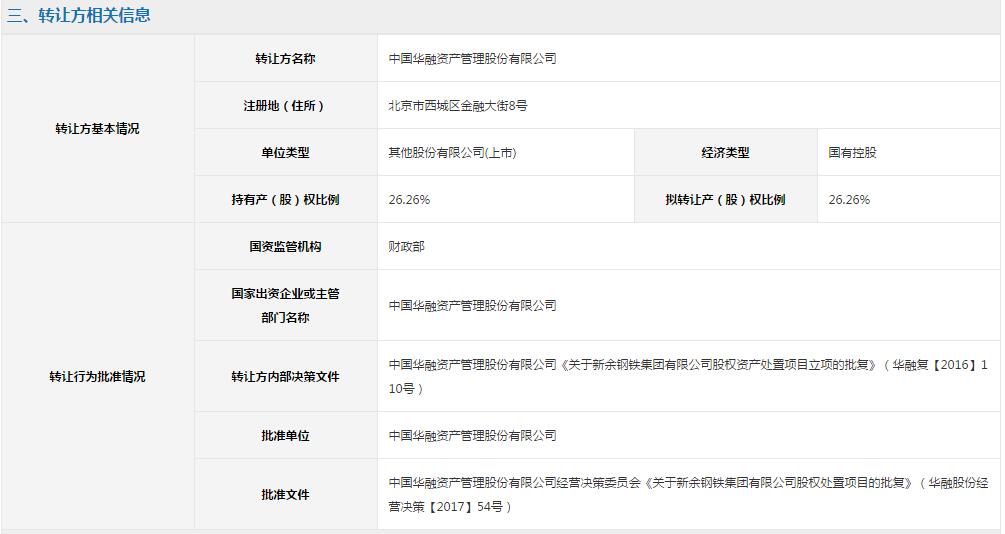Select the 注册地（住所） label cell
Viewport: 1005px width, 534px height.
(x=285, y=106)
